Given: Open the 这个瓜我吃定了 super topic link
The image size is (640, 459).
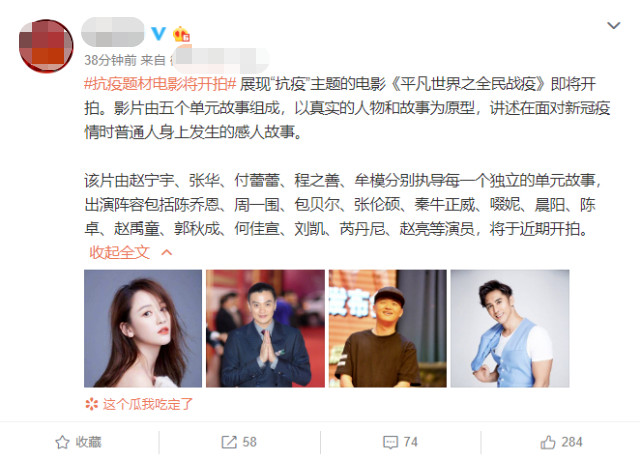Looking at the screenshot, I should 147,404.
